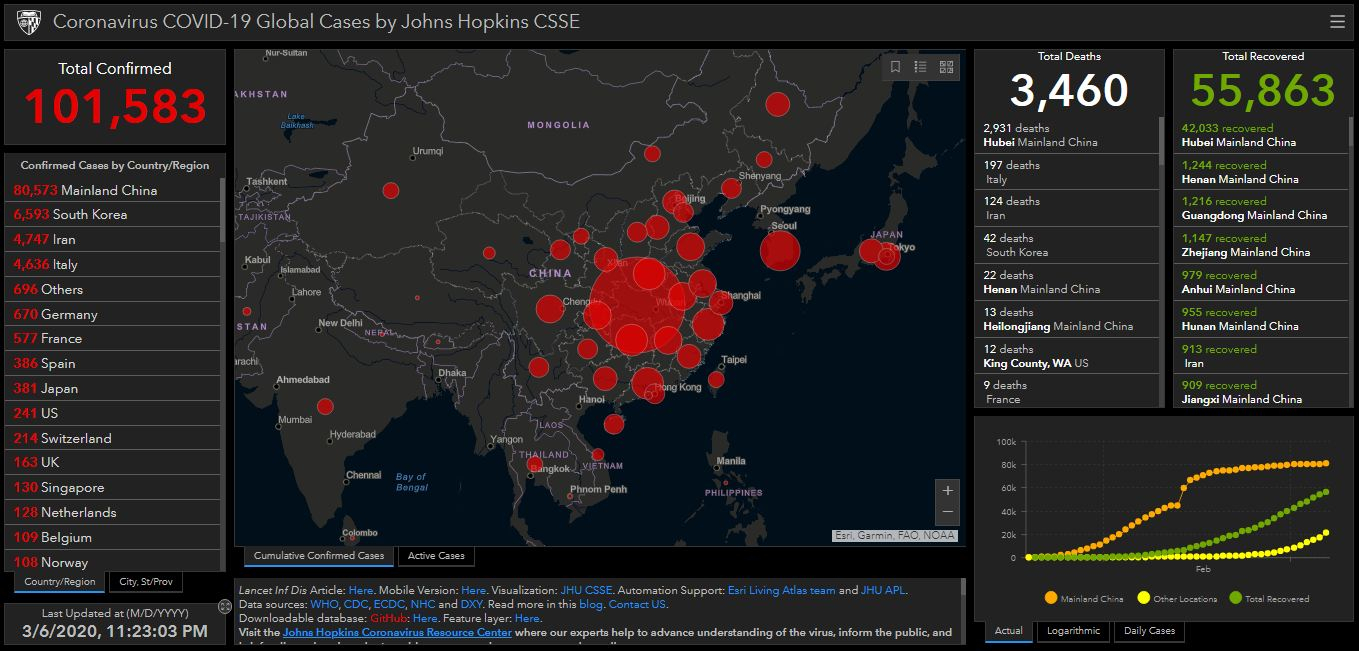Open the hamburger menu in the header

[1337, 21]
